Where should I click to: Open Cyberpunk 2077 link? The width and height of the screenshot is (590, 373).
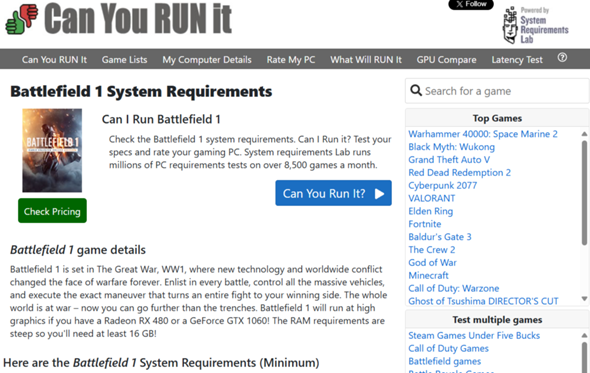tap(442, 185)
